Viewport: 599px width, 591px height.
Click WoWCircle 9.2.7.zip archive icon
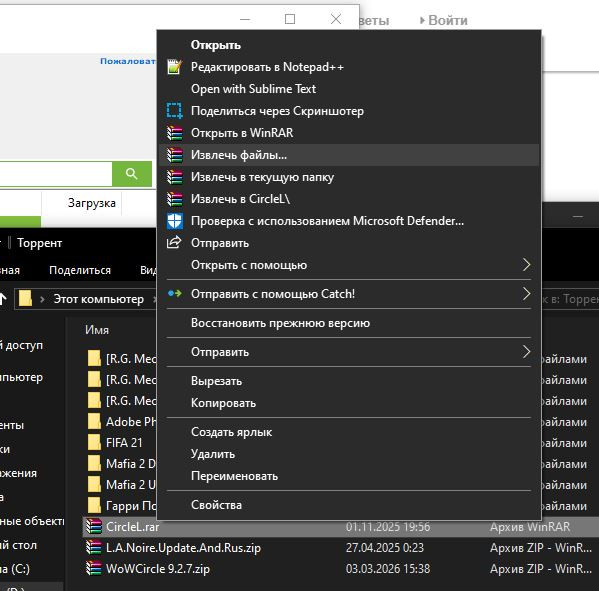click(94, 568)
